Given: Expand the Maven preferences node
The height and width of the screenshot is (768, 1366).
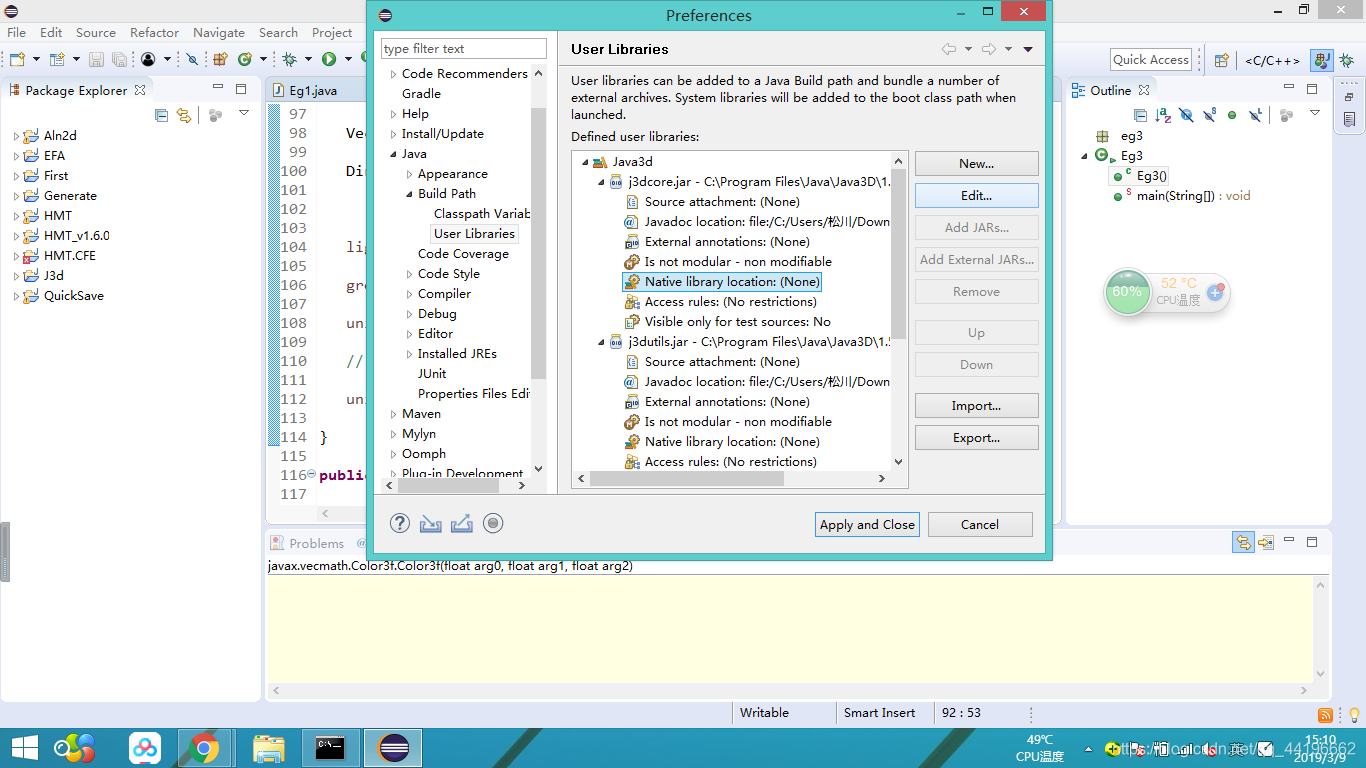Looking at the screenshot, I should tap(393, 414).
